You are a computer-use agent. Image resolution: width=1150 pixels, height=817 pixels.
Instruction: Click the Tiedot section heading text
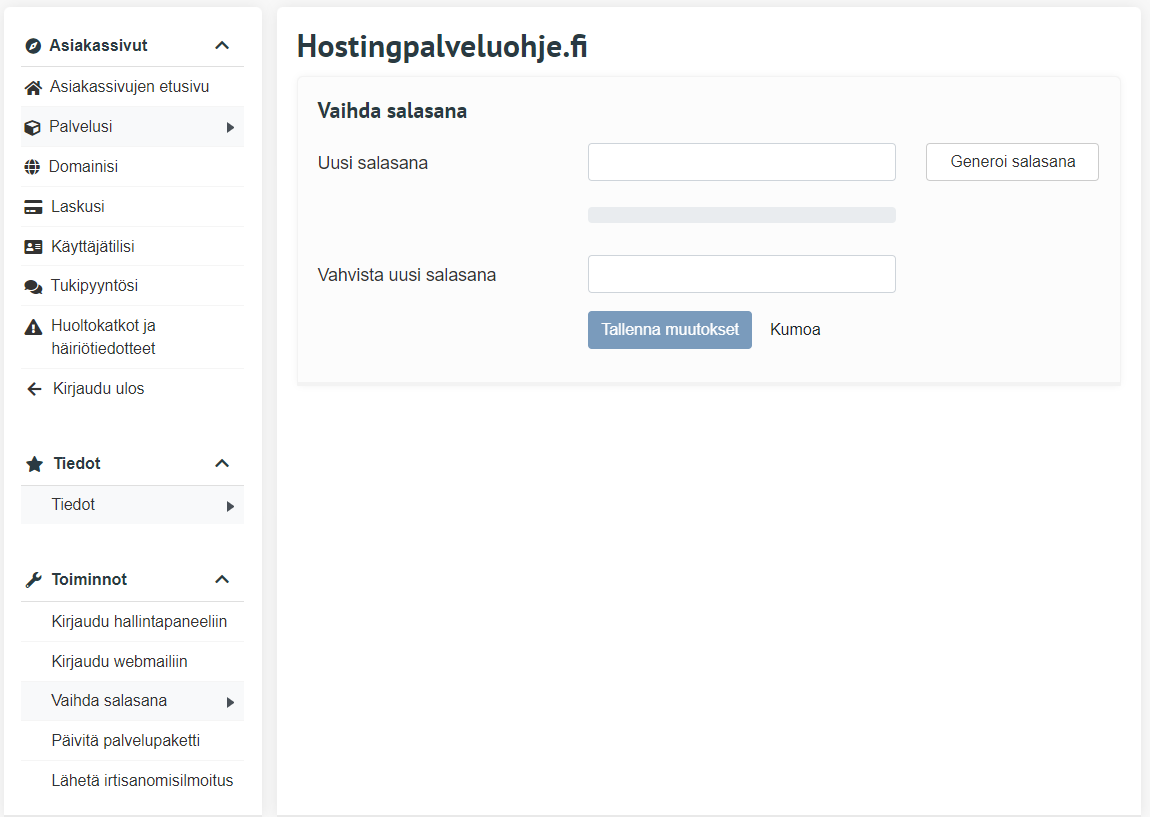coord(77,464)
